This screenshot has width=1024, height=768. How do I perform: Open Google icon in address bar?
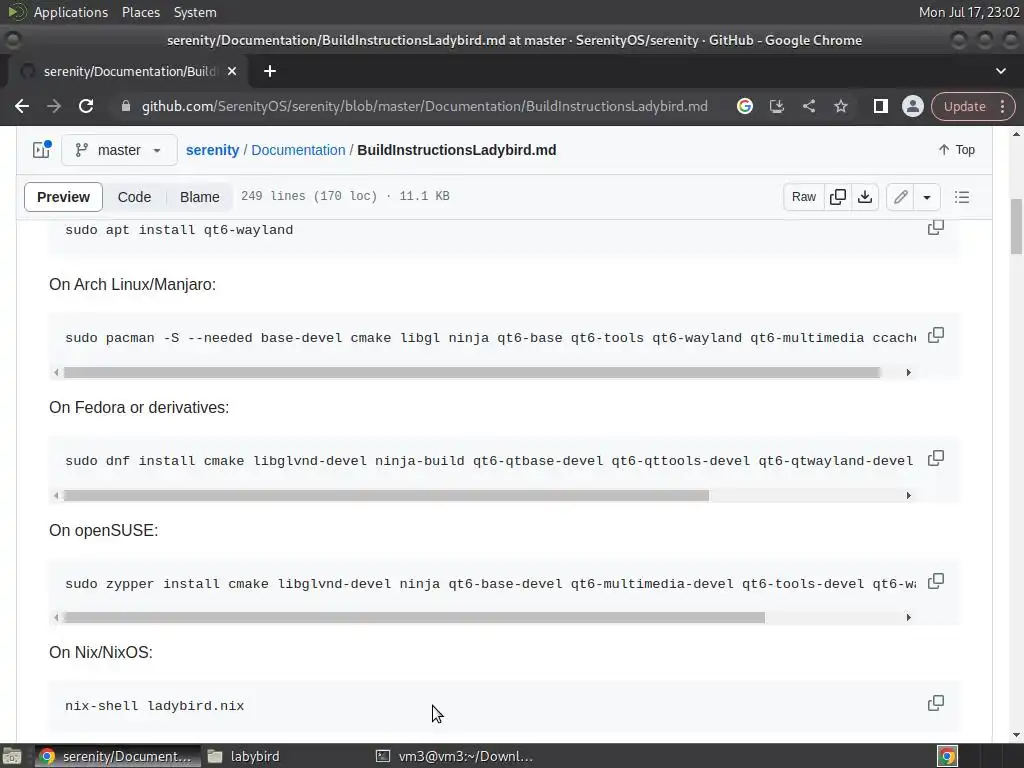tap(744, 106)
